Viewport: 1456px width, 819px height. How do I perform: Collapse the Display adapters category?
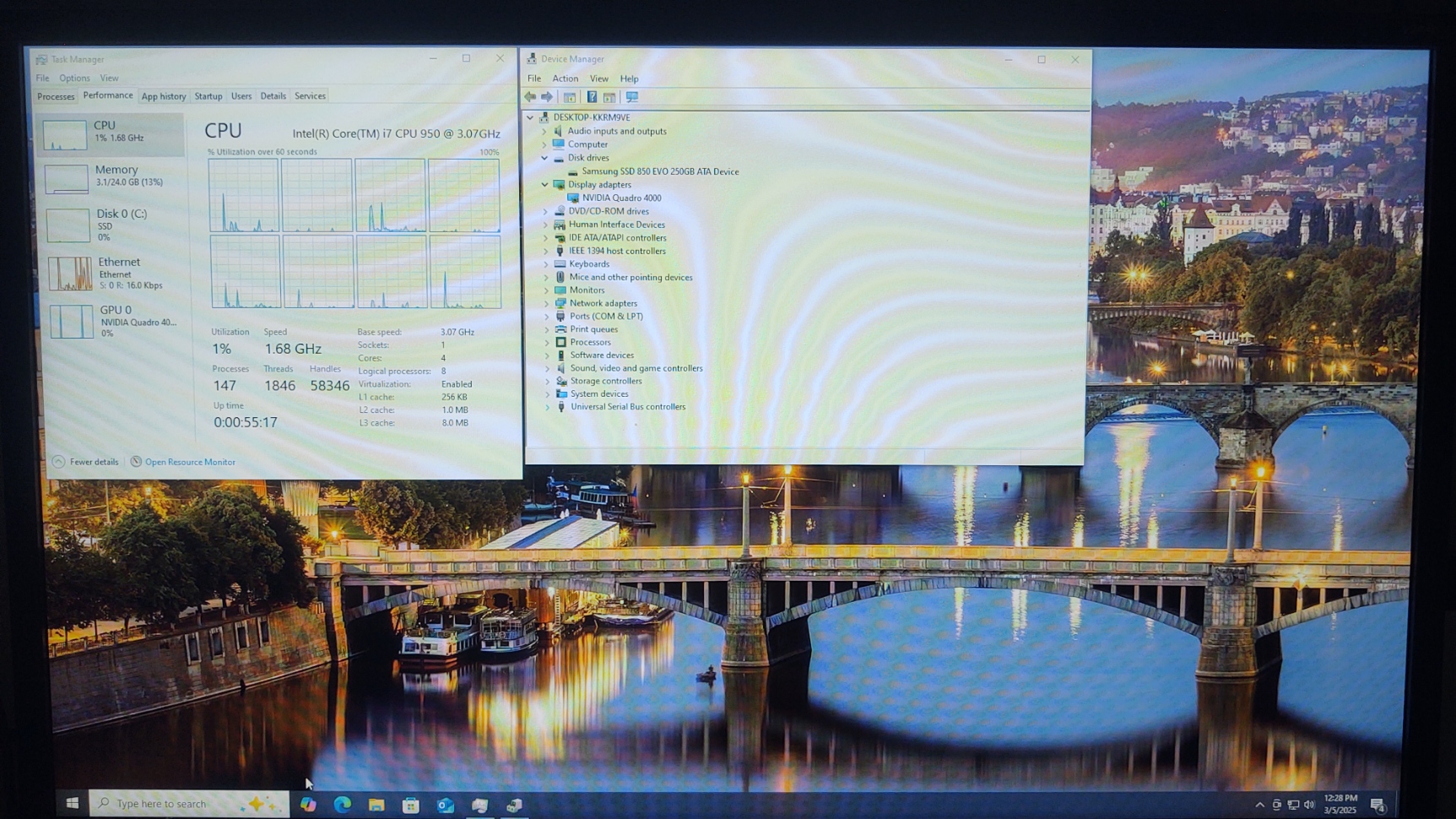pyautogui.click(x=544, y=184)
